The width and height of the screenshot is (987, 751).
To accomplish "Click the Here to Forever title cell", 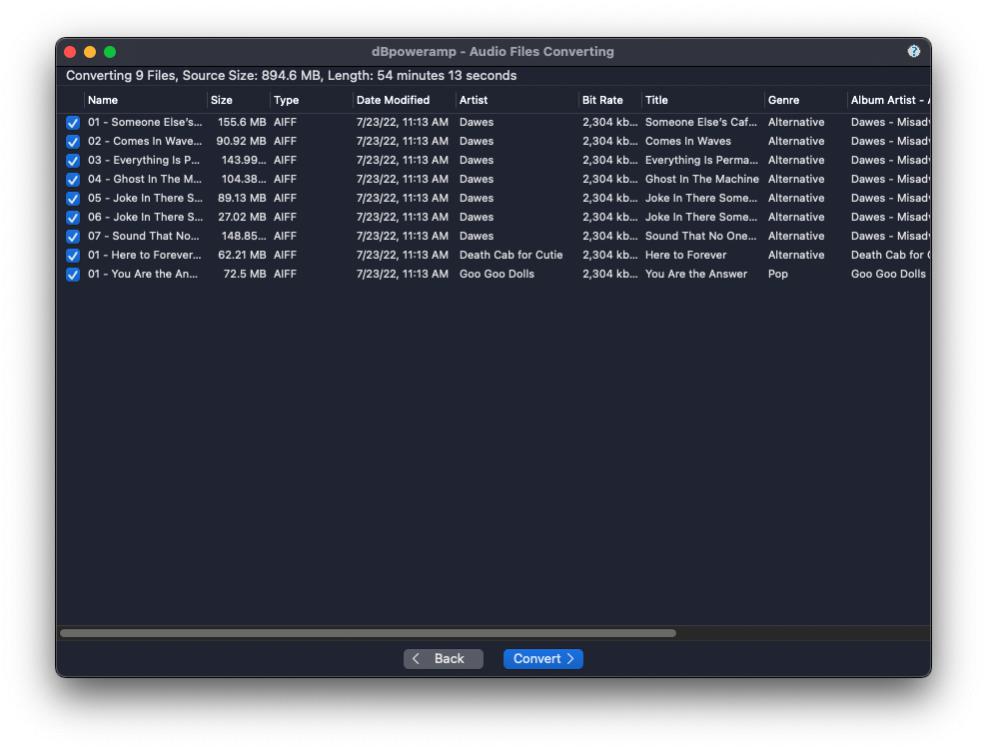I will coord(685,254).
